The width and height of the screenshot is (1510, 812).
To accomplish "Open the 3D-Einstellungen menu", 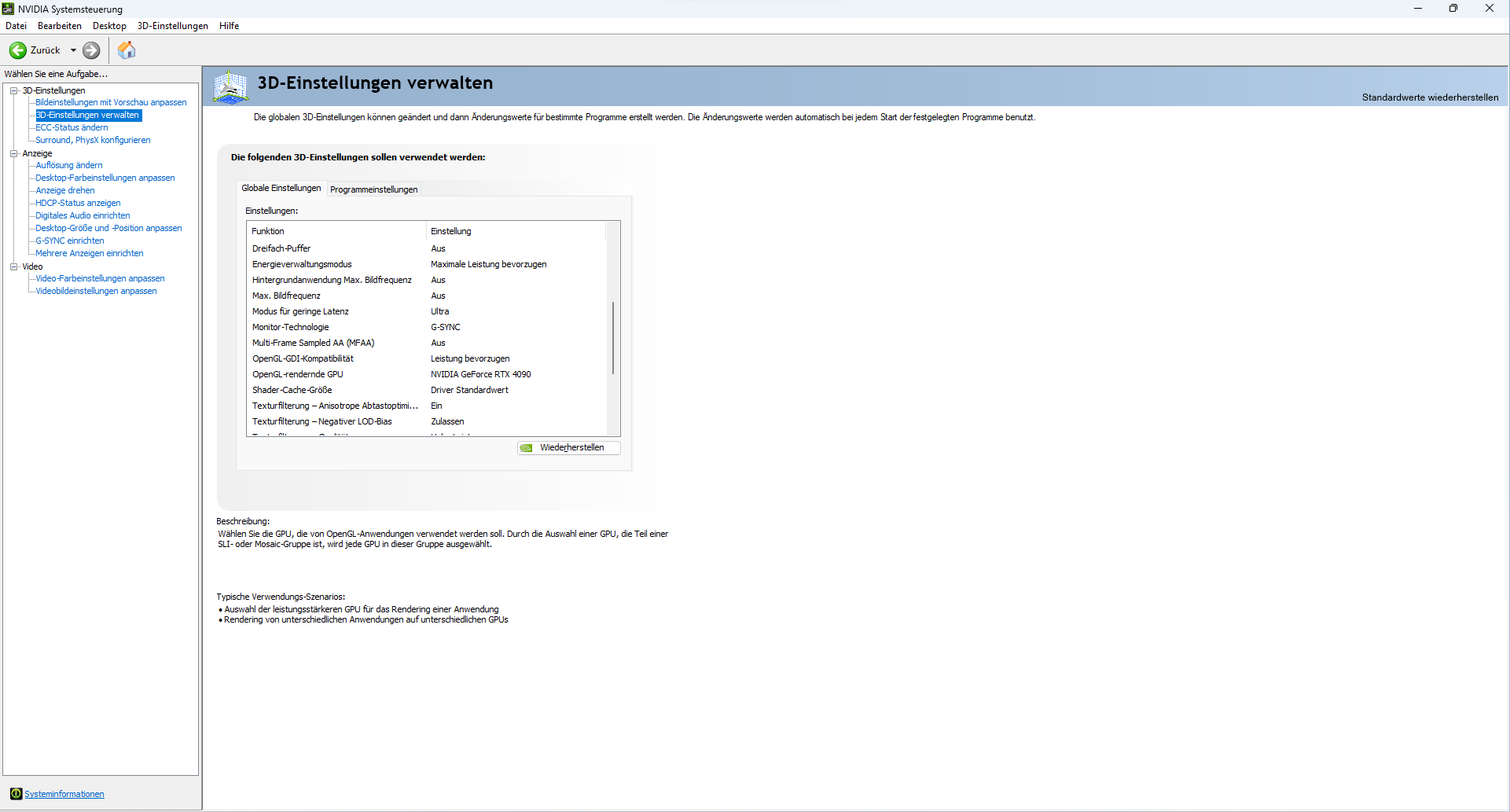I will [173, 26].
